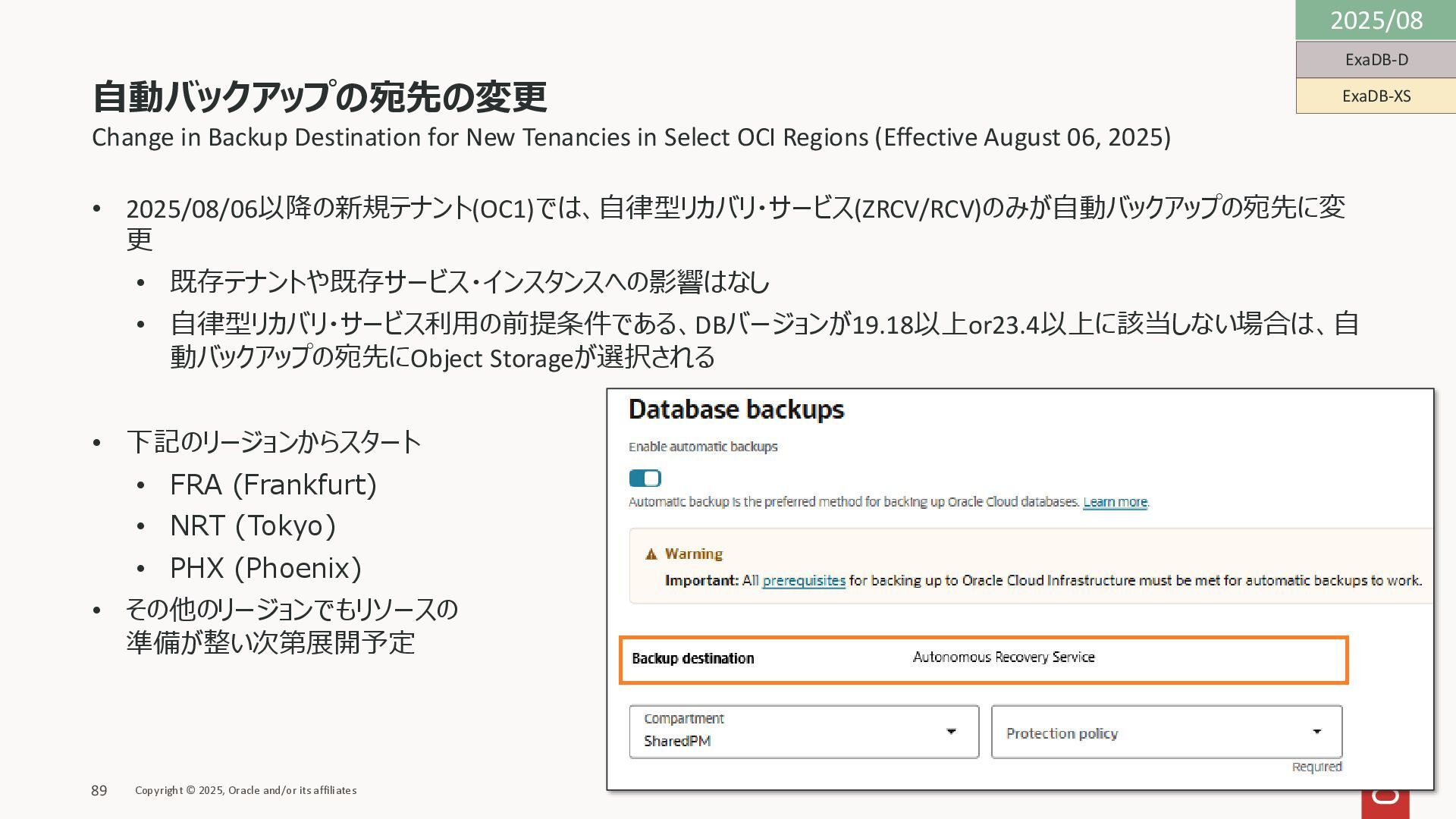Screen dimensions: 1456x819
Task: Click the page number 89
Action: 99,791
